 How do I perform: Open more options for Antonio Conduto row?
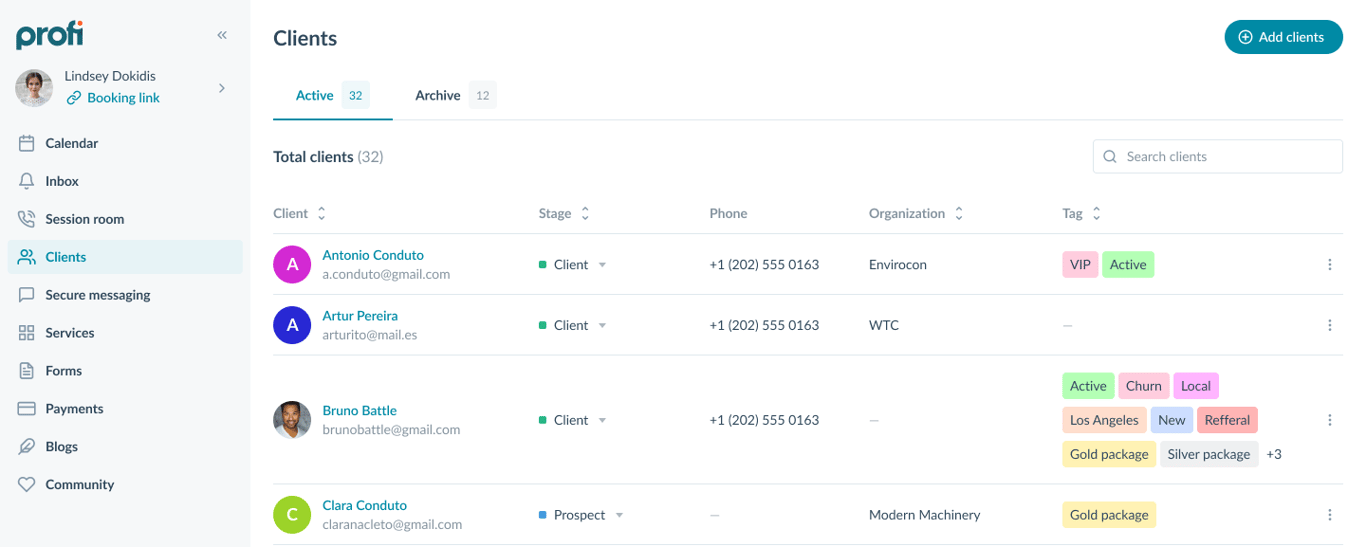(1330, 265)
